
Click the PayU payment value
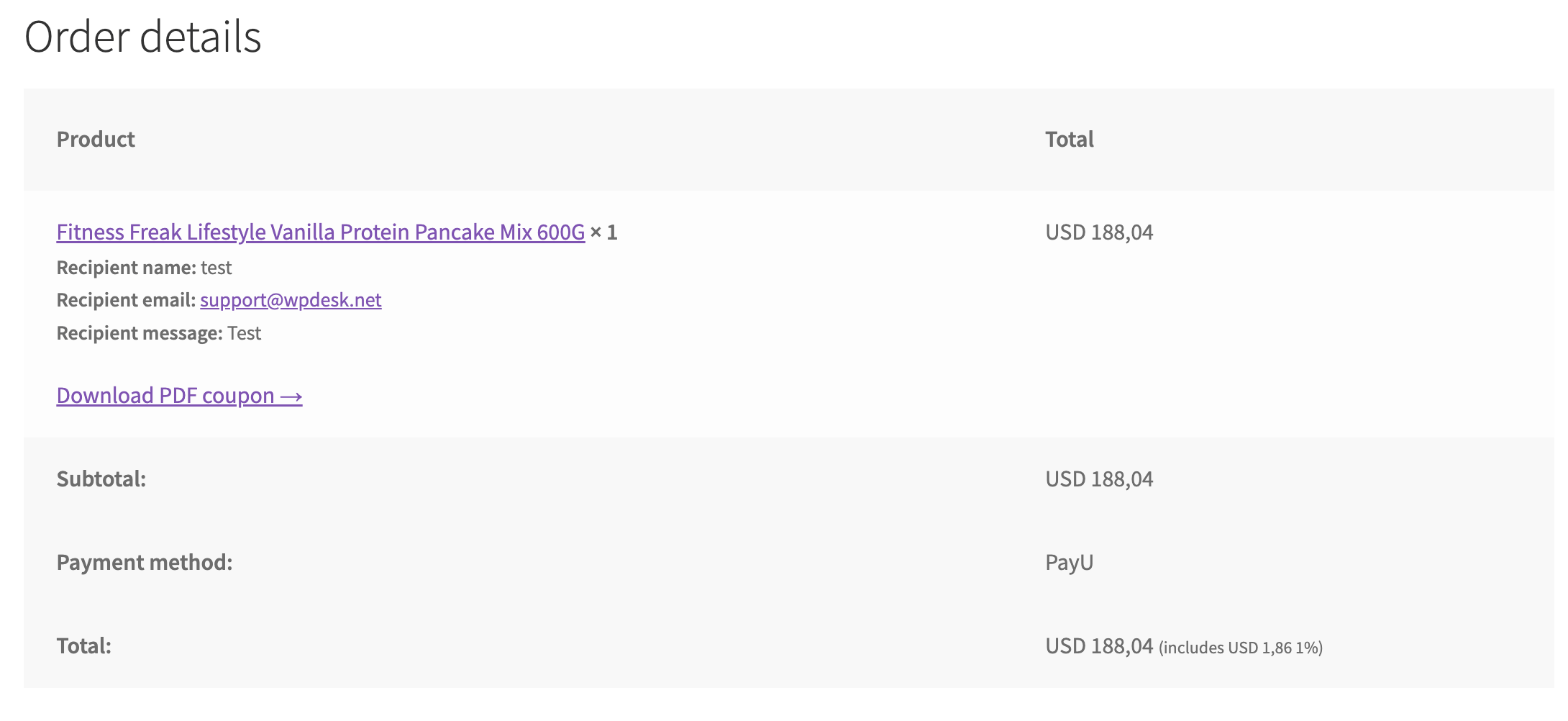coord(1069,562)
